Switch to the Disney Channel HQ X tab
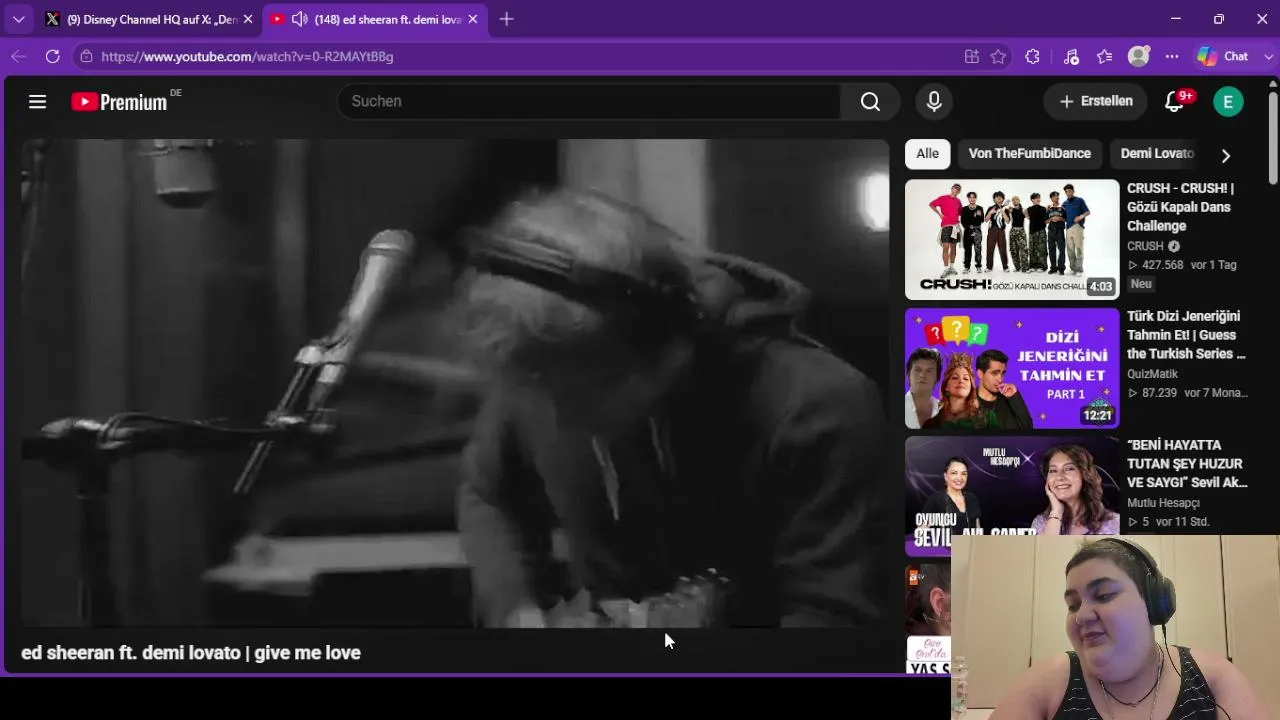This screenshot has width=1280, height=720. click(x=148, y=19)
